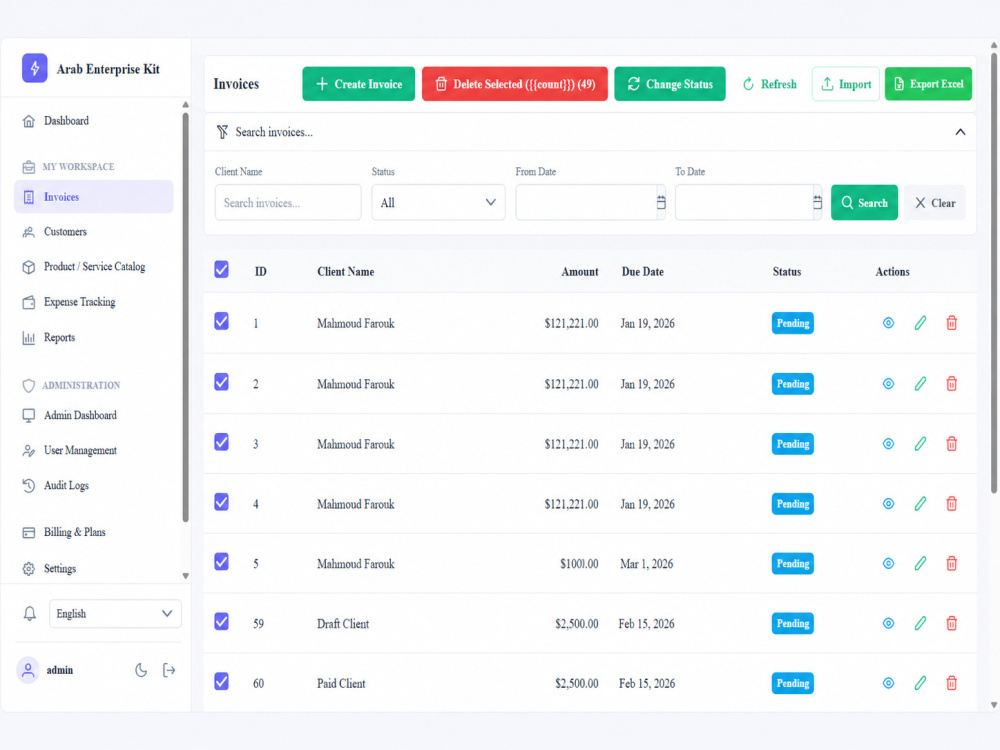Focus the Client Name search field
The width and height of the screenshot is (1000, 750).
point(288,202)
